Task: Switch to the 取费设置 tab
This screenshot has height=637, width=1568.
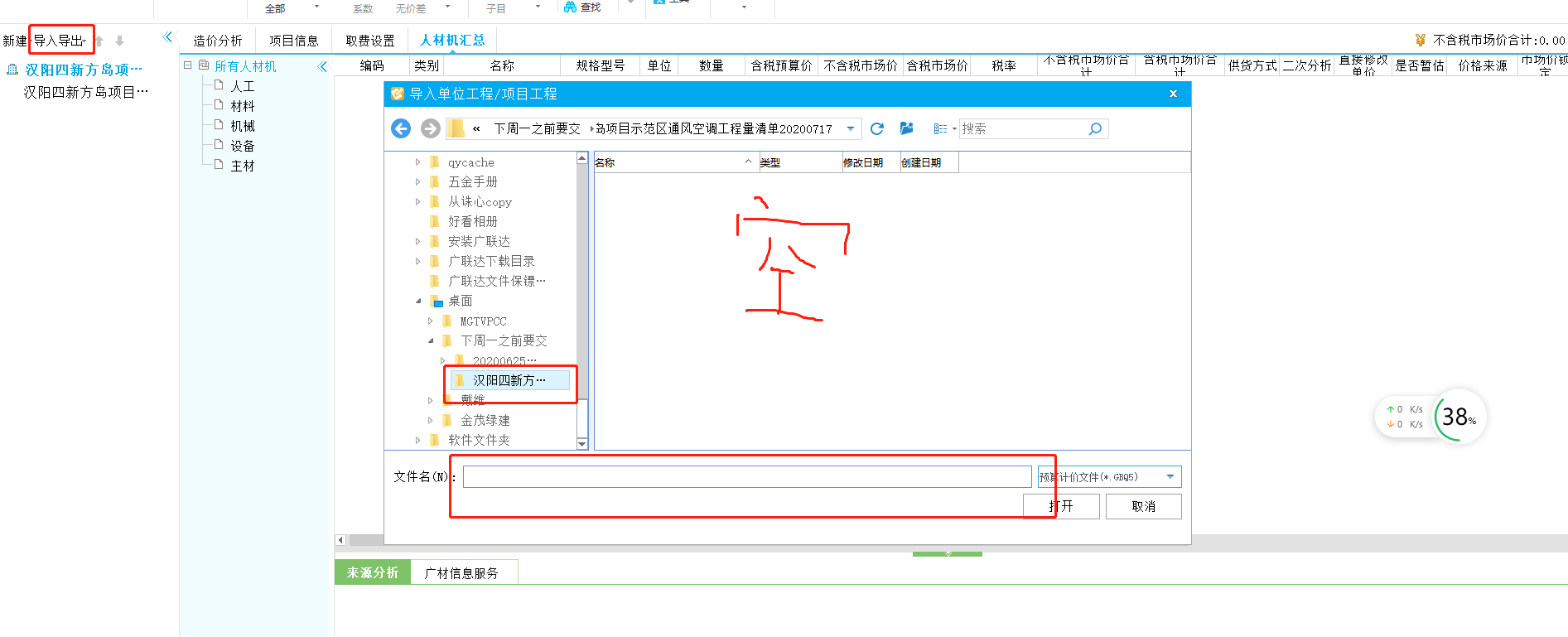Action: point(370,41)
